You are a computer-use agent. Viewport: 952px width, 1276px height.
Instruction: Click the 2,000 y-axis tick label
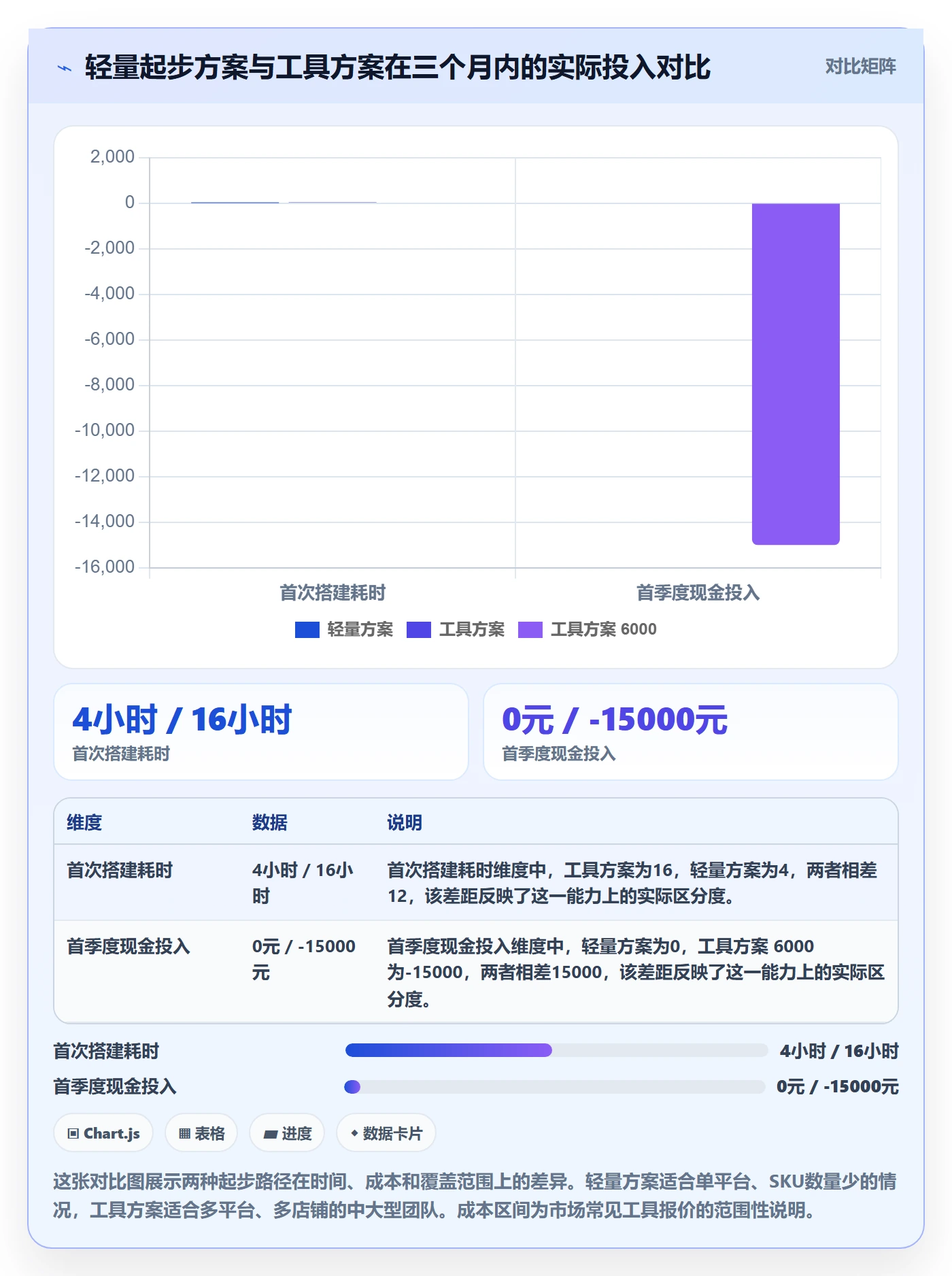[112, 156]
